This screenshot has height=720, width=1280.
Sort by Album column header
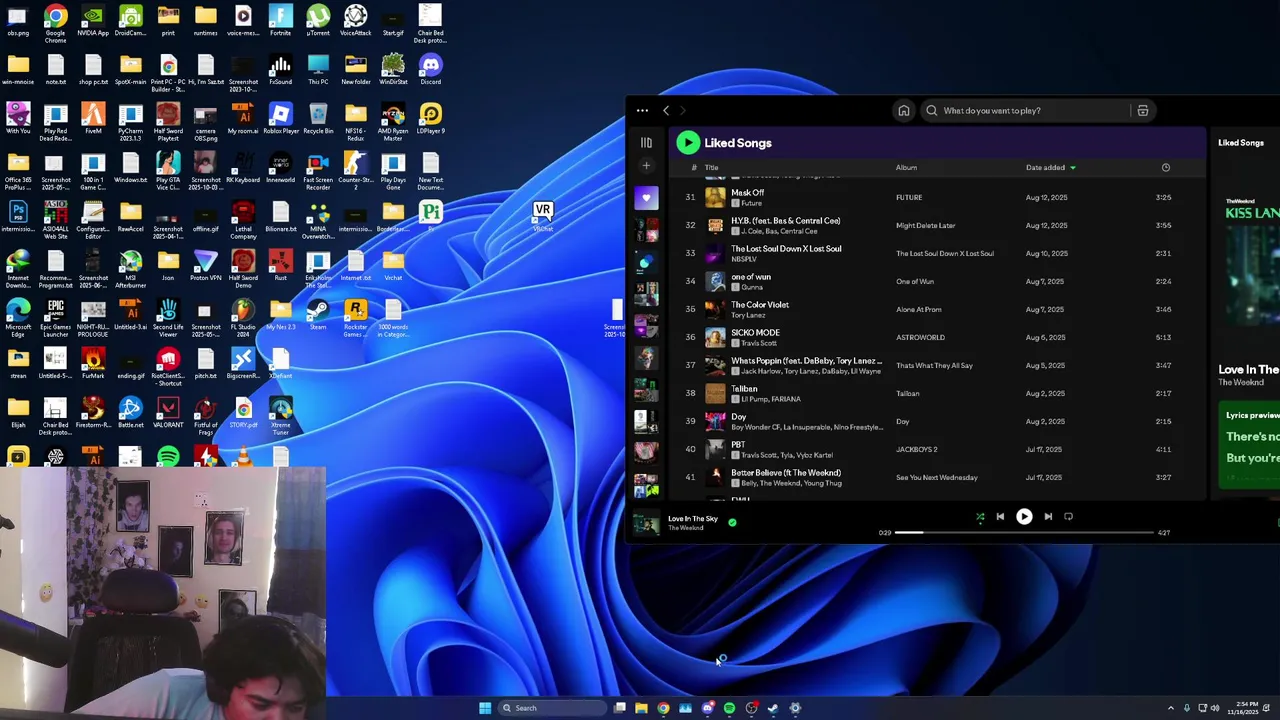coord(906,168)
